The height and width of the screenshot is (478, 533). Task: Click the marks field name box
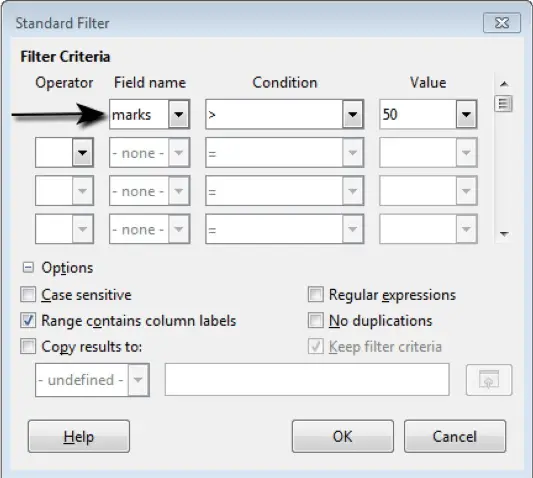(x=139, y=114)
